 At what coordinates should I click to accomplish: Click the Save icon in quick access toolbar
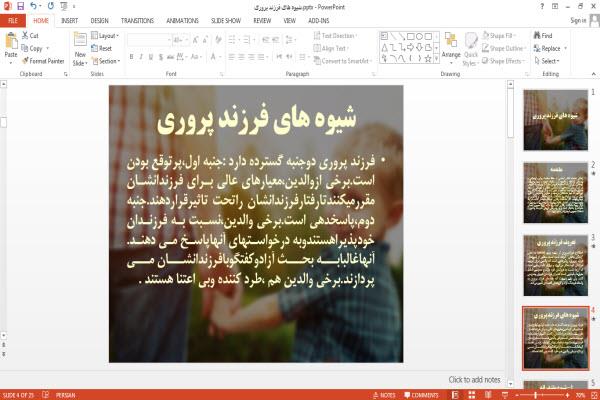(x=21, y=6)
